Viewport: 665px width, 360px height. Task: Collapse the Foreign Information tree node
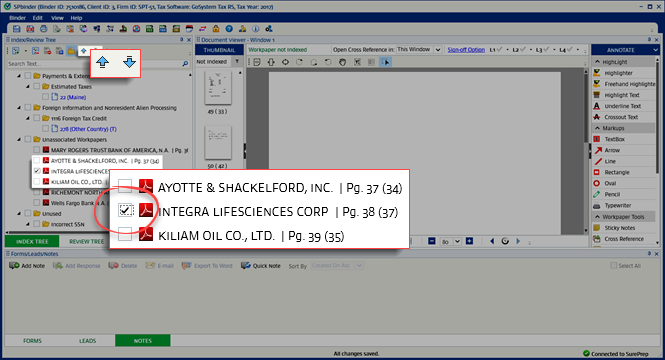tap(19, 108)
